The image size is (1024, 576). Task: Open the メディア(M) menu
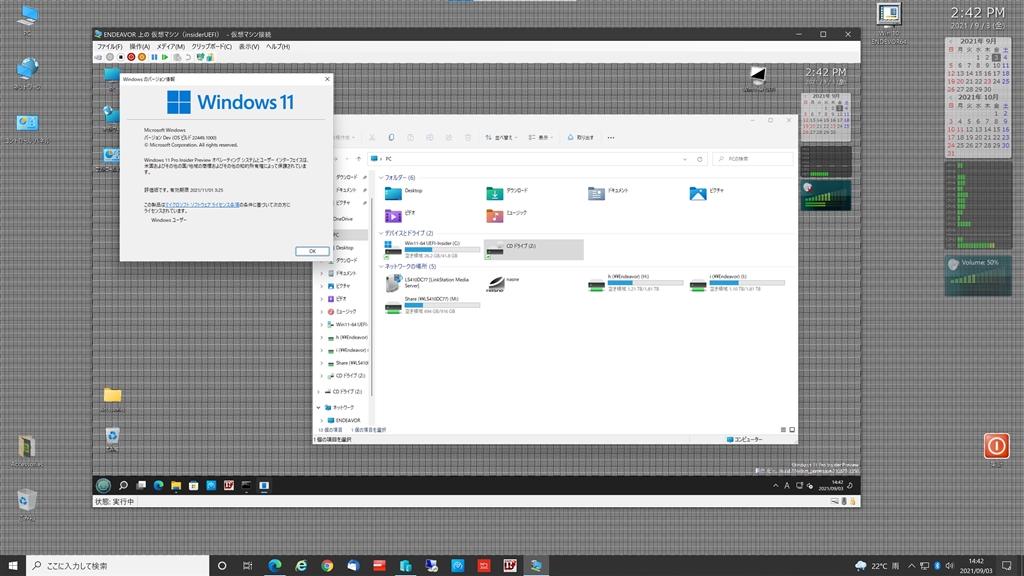coord(170,46)
